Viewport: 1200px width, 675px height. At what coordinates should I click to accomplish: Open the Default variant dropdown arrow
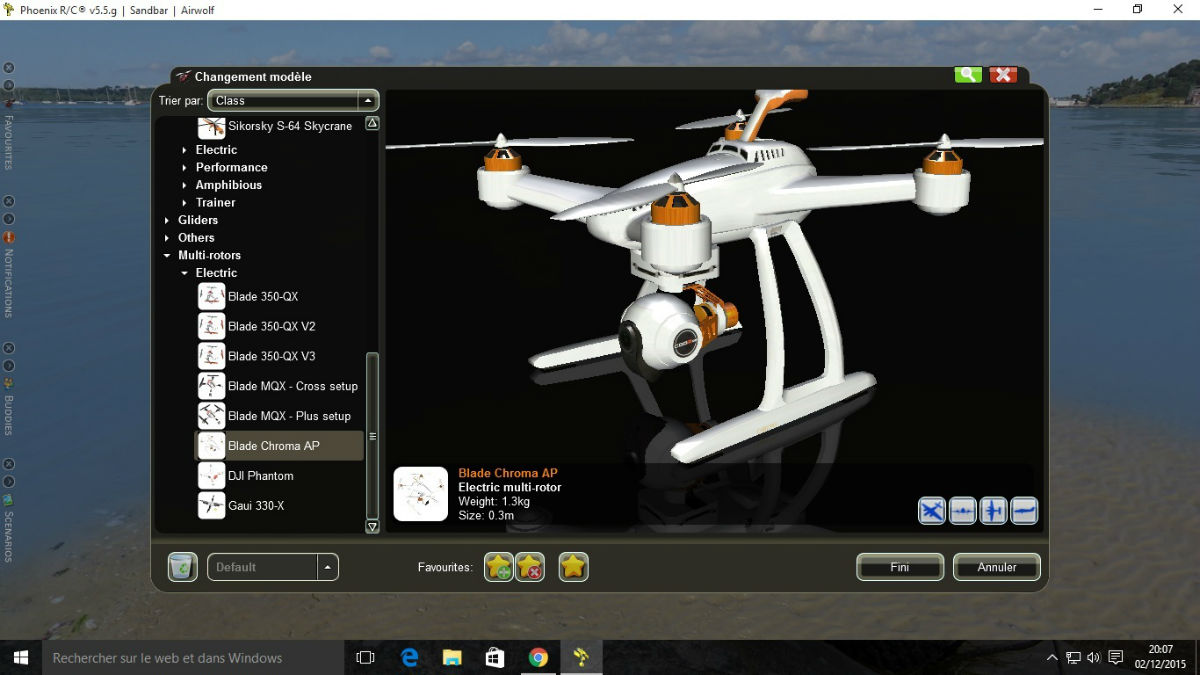click(x=328, y=567)
